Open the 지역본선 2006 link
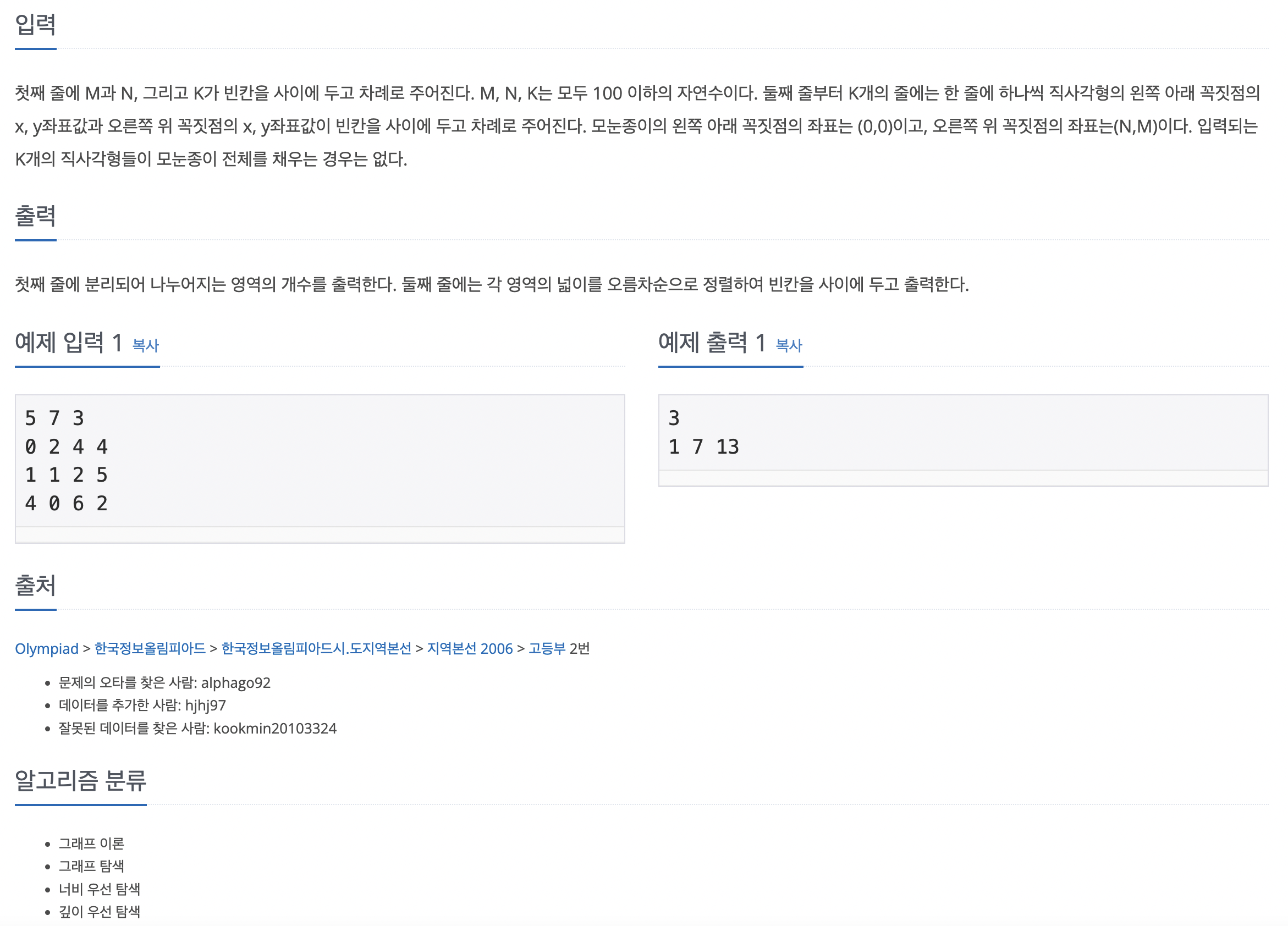 (x=470, y=648)
